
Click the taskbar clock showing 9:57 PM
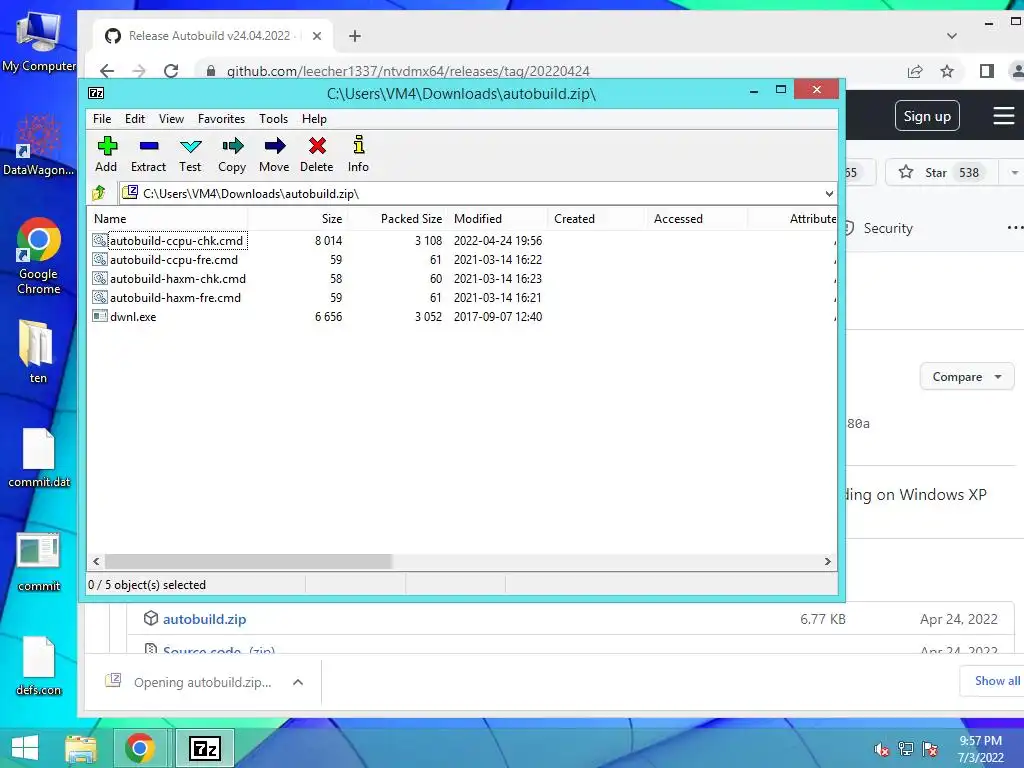coord(980,749)
